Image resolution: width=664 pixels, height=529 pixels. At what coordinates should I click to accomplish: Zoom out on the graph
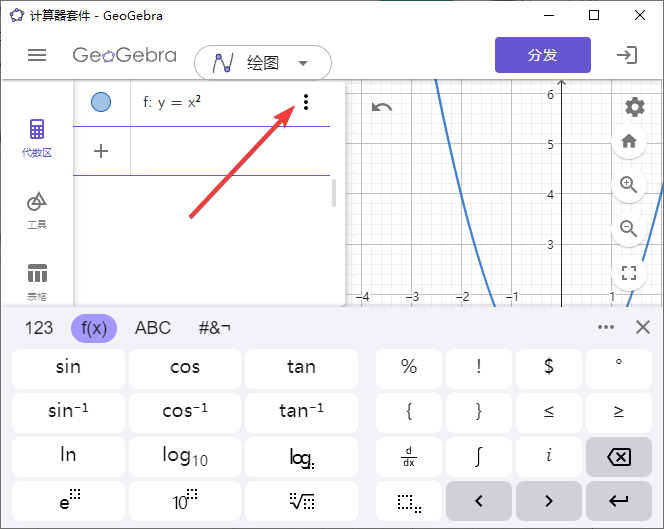click(629, 229)
